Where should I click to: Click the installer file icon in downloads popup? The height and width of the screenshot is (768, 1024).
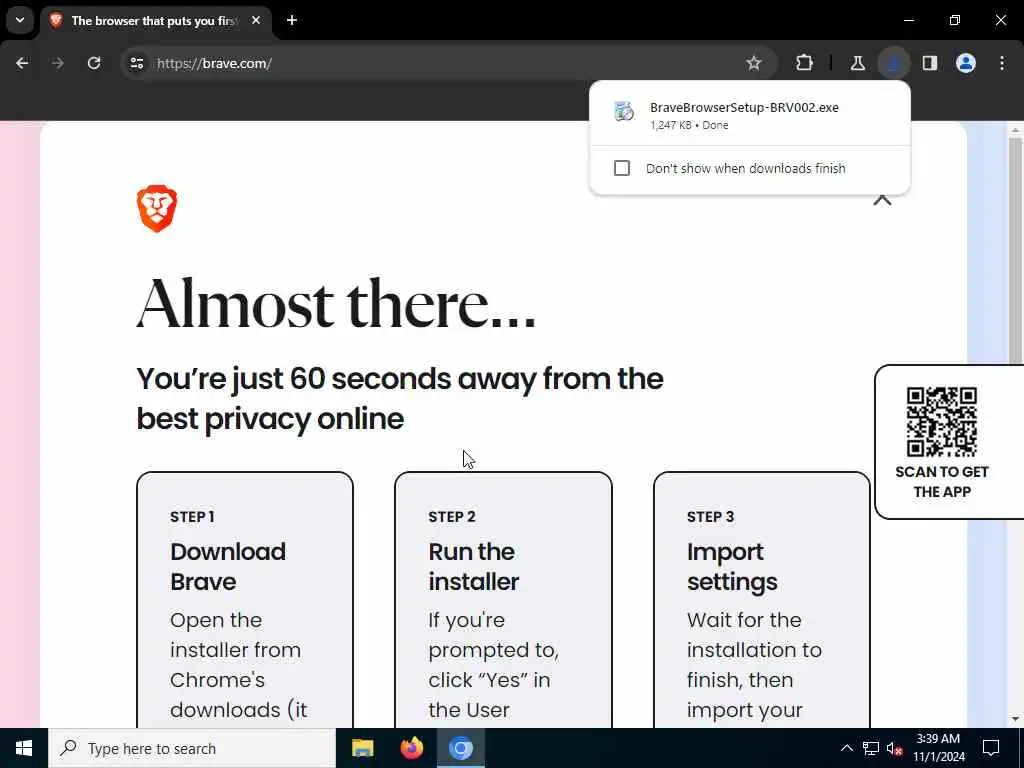point(624,111)
